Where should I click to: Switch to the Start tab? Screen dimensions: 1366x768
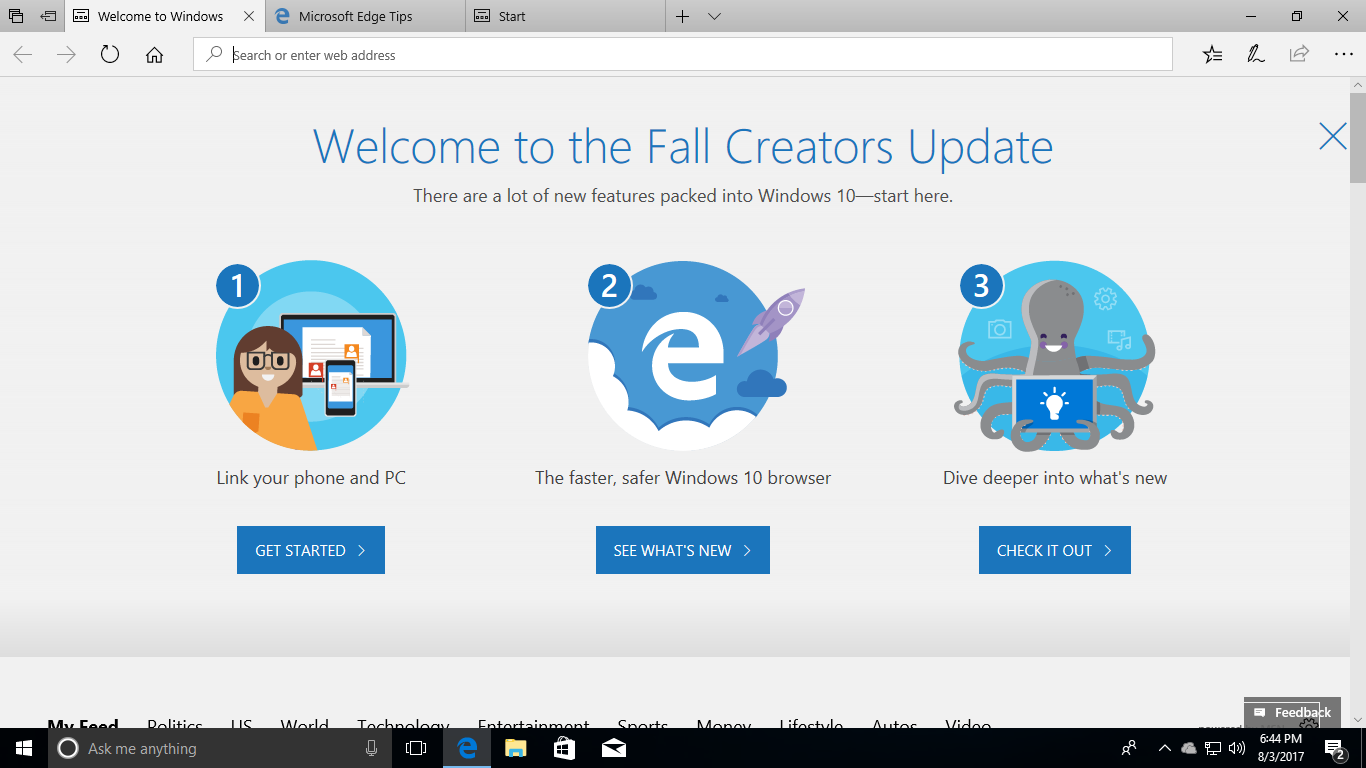(x=565, y=16)
